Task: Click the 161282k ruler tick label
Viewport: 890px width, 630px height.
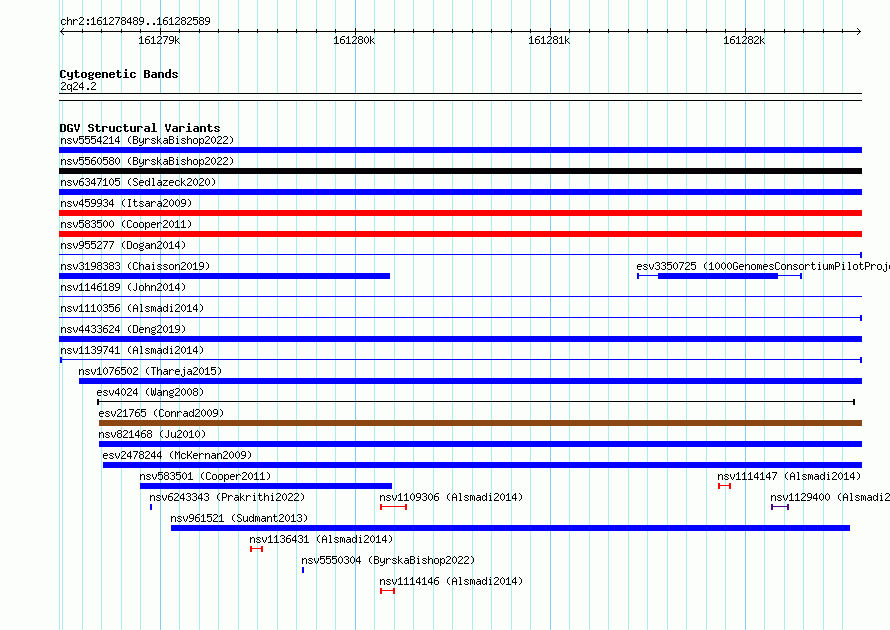Action: 744,40
